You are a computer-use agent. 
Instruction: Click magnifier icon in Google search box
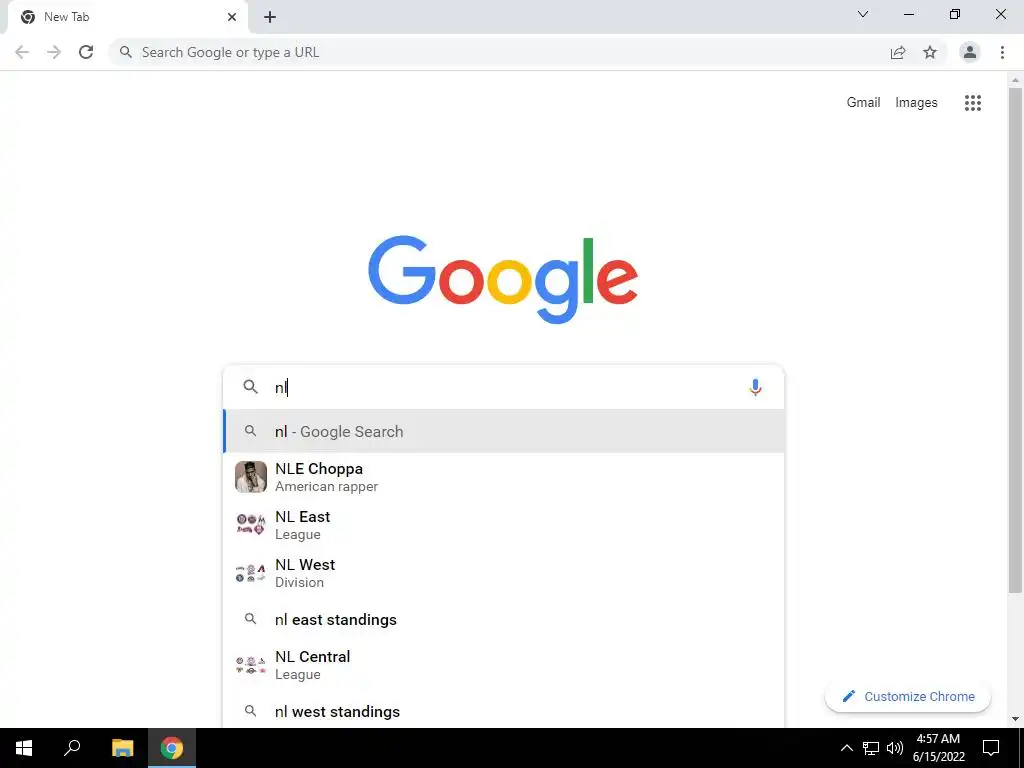pyautogui.click(x=250, y=387)
